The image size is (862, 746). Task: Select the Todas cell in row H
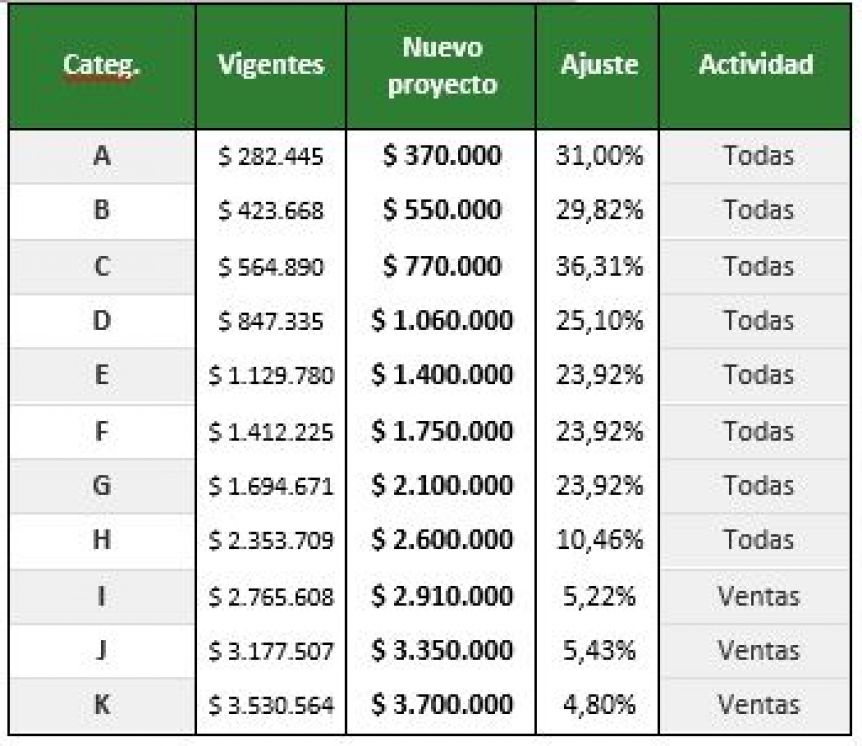[x=755, y=540]
